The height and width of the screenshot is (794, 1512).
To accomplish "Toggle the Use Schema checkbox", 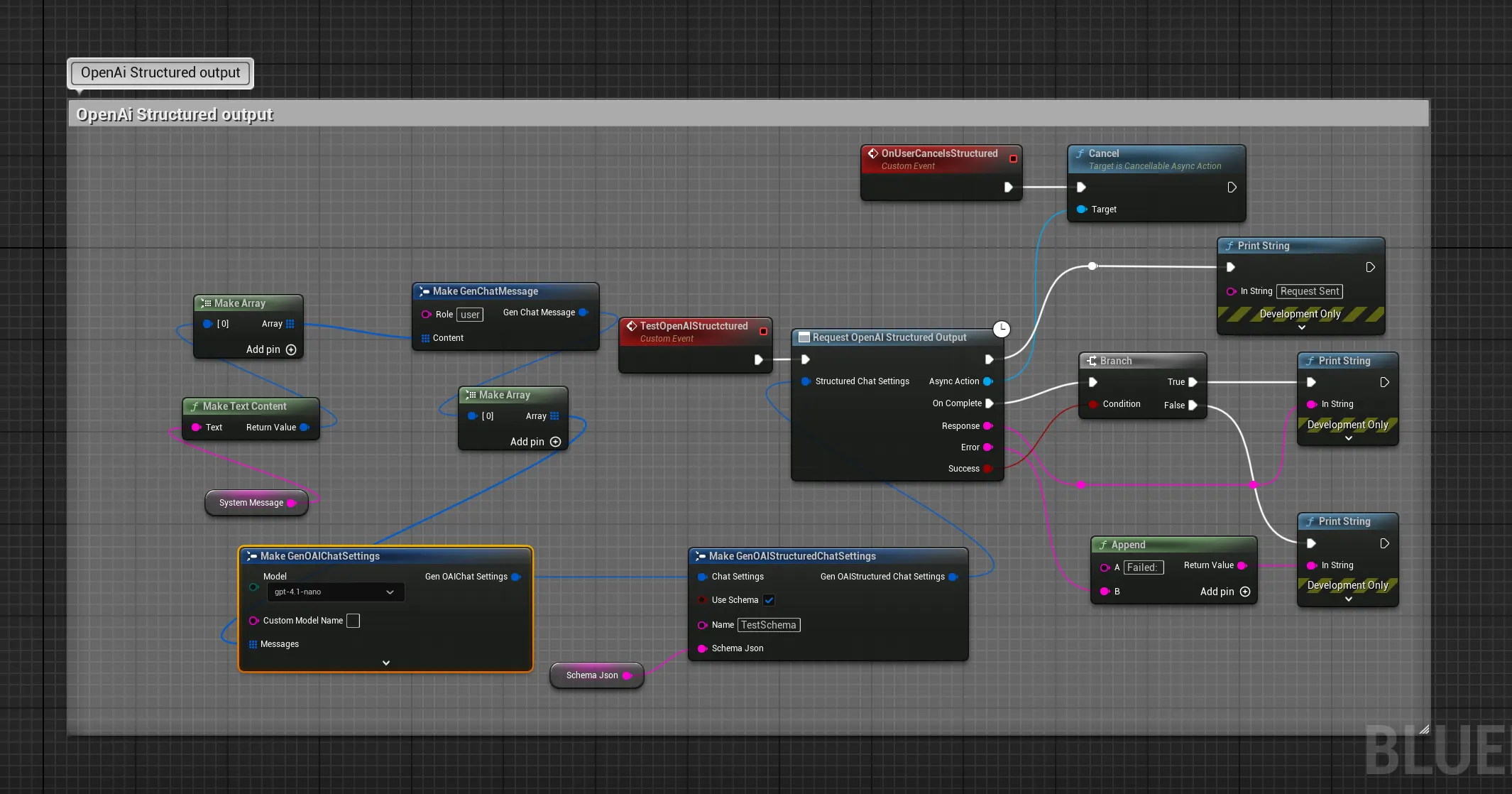I will click(x=769, y=600).
